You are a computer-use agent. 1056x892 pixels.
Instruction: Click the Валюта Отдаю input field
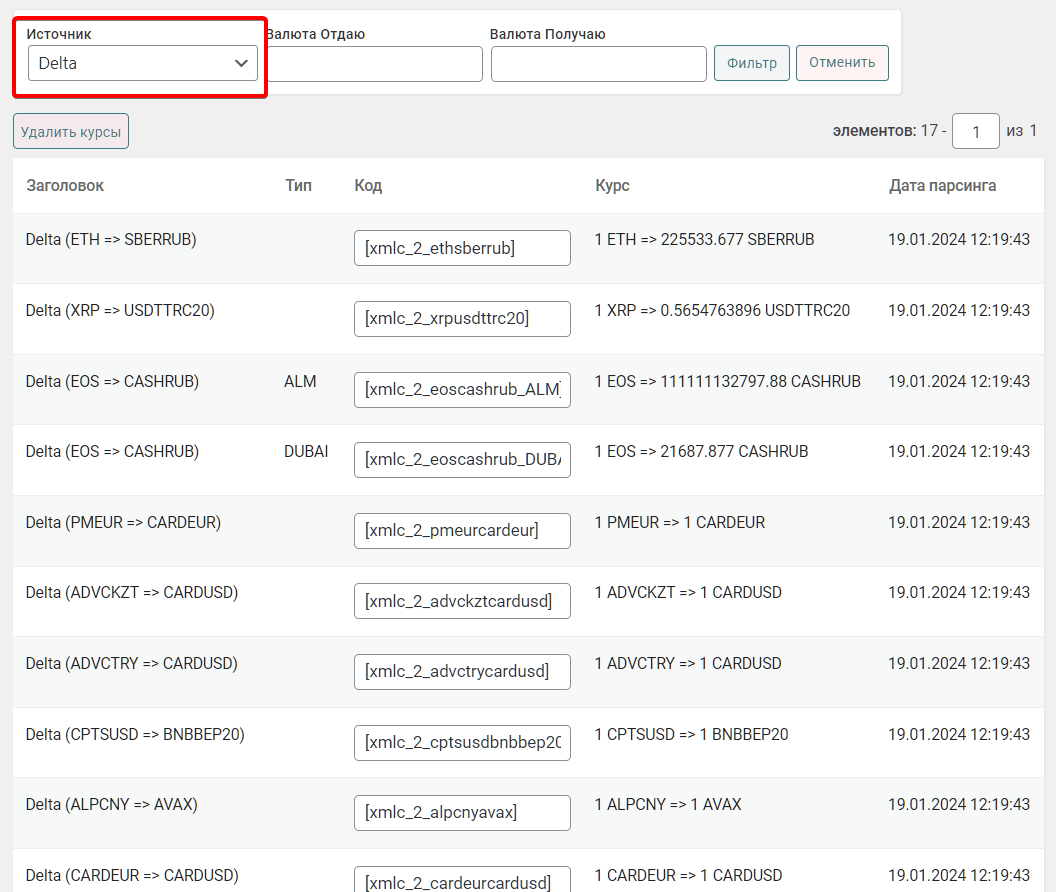coord(375,64)
